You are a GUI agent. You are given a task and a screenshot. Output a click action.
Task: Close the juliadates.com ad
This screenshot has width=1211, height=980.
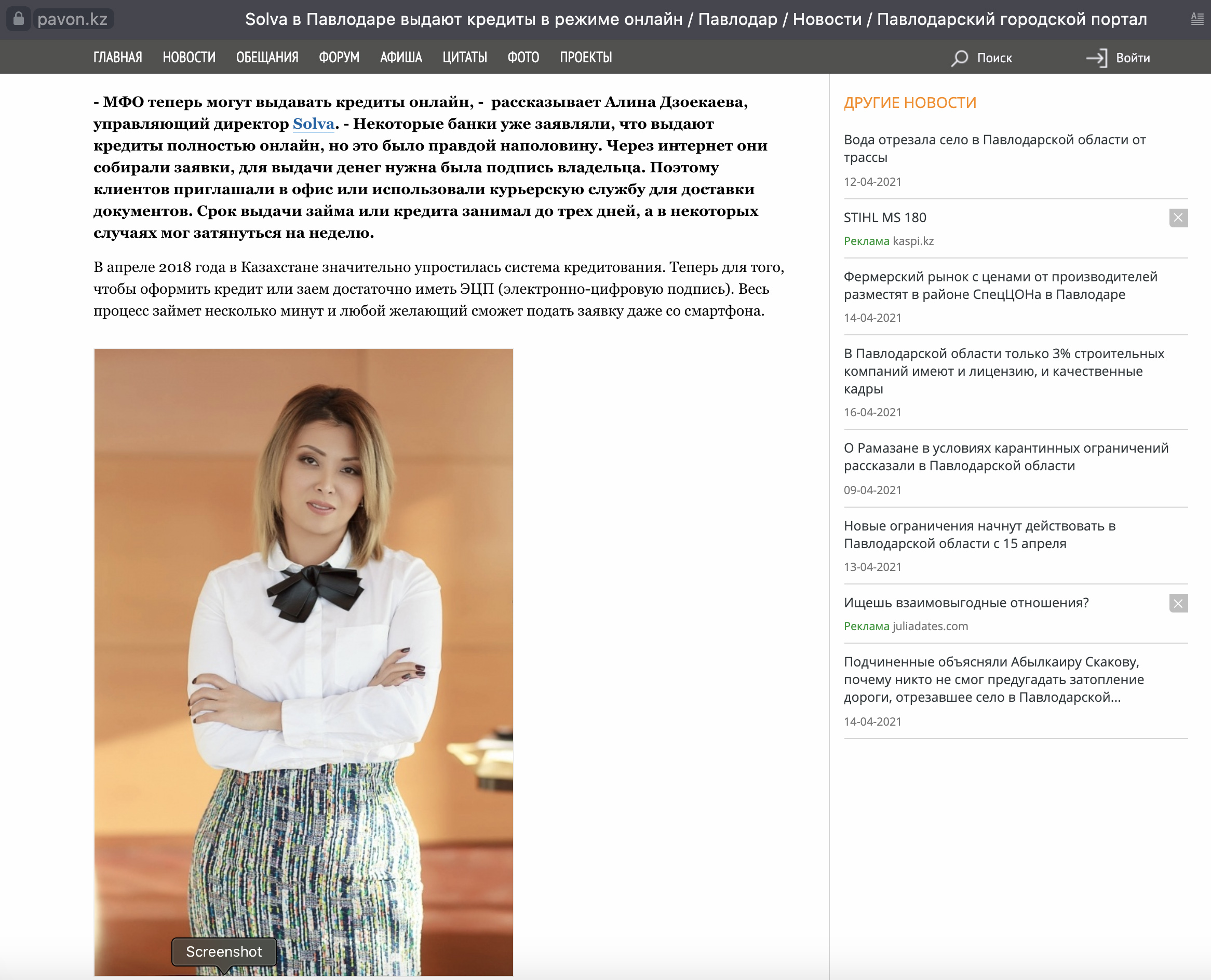coord(1178,604)
